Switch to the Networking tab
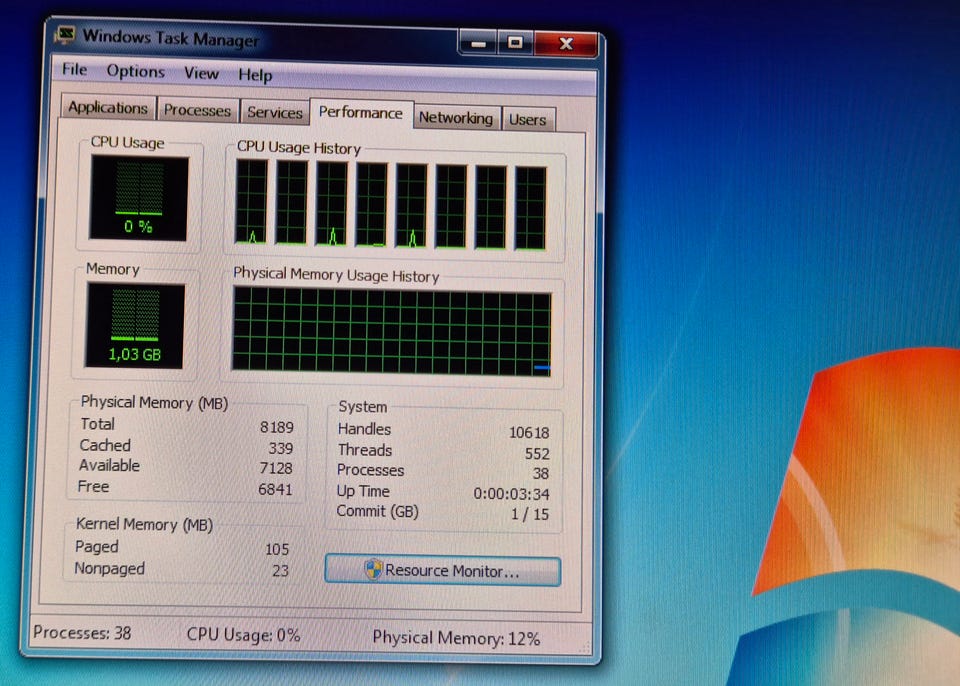The height and width of the screenshot is (686, 960). tap(456, 118)
